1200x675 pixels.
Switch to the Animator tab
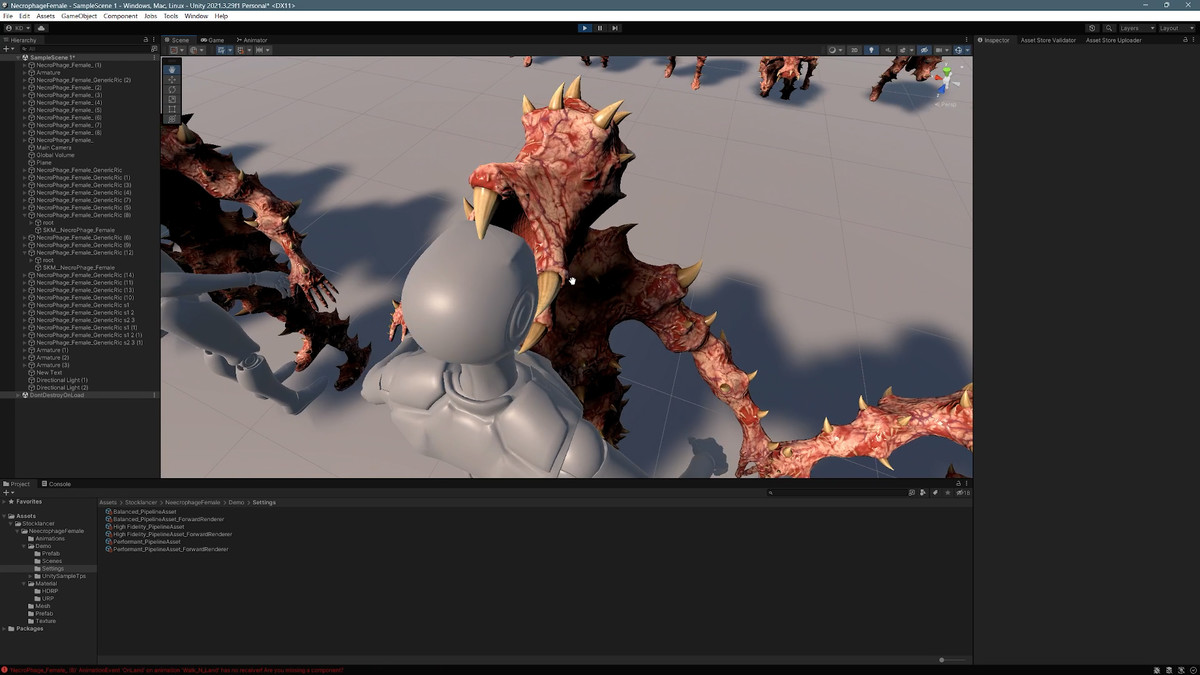[252, 40]
